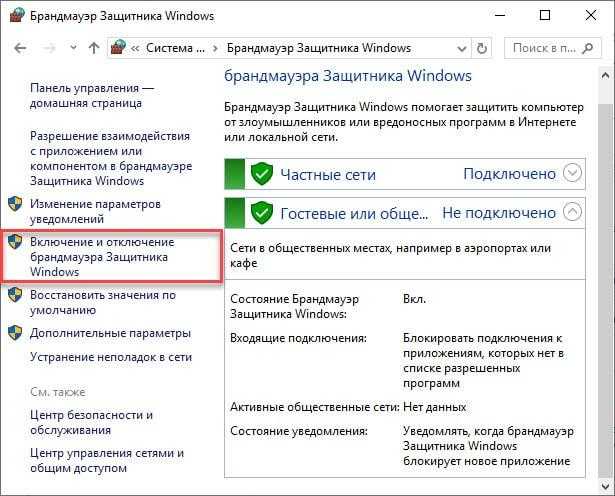
Task: Click the 'Нет данных' value
Action: coord(435,407)
